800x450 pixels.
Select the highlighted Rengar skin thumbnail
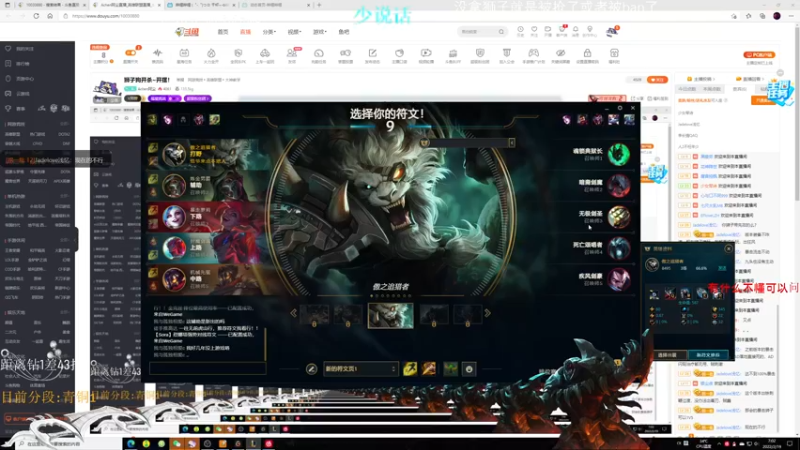point(390,315)
